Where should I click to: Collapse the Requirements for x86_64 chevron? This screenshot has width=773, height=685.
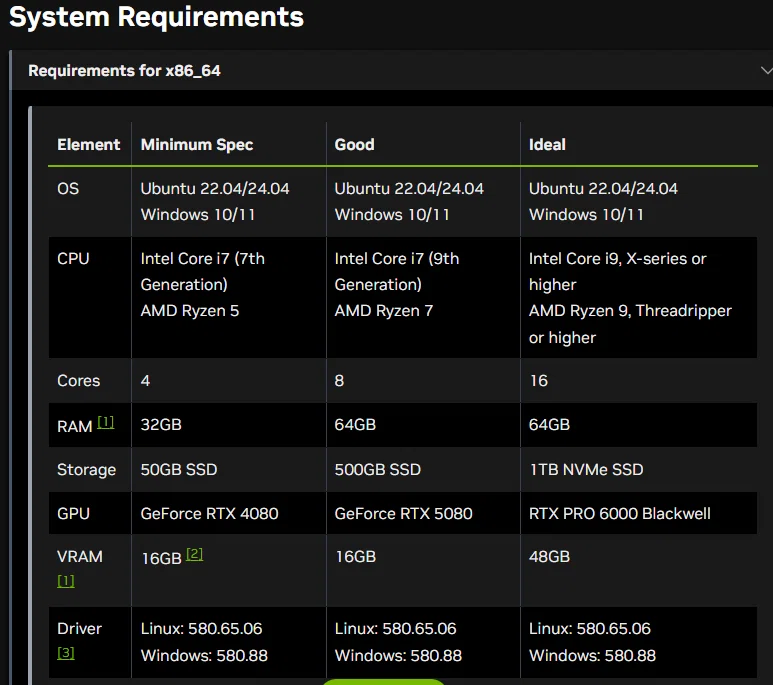pyautogui.click(x=767, y=71)
